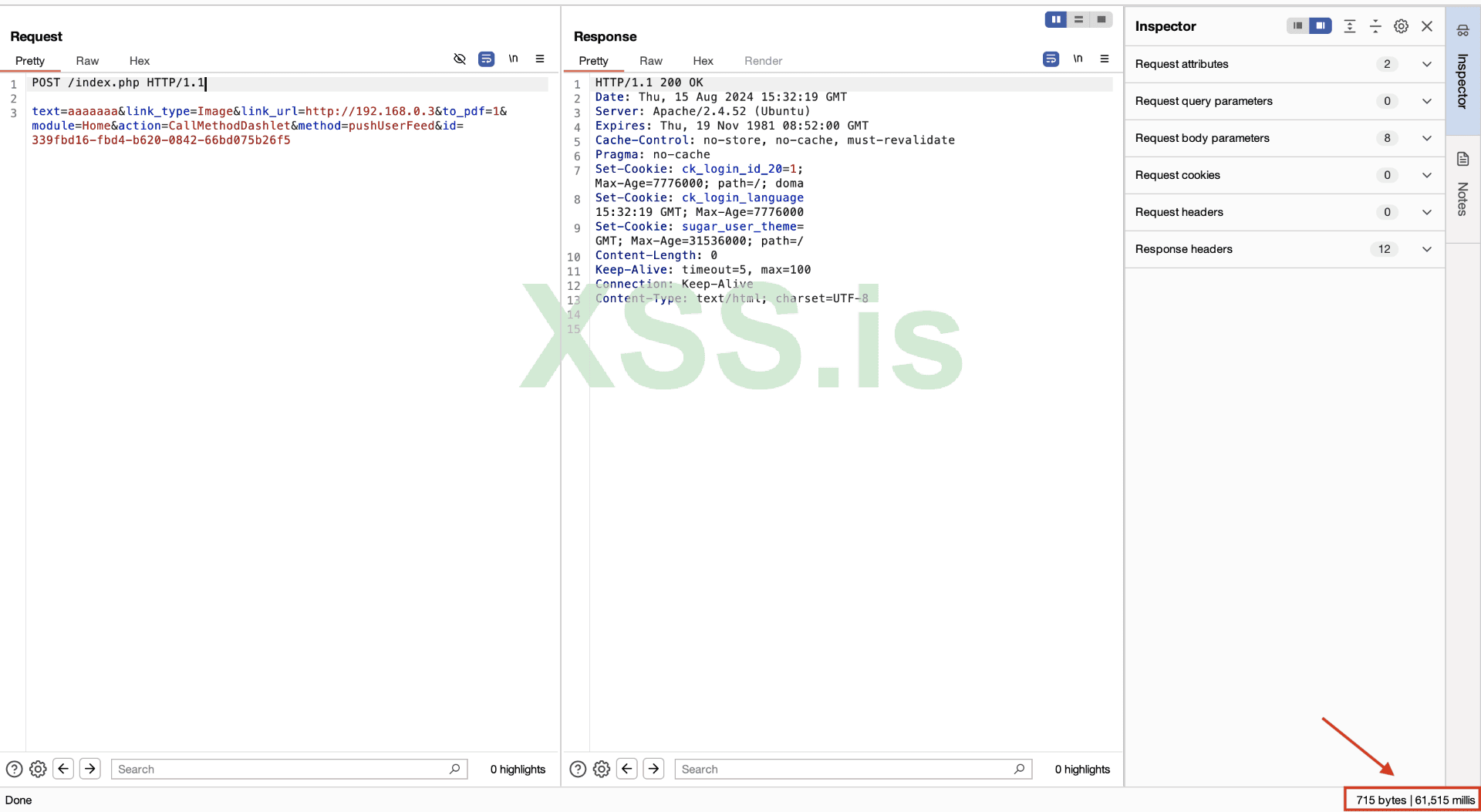Screen dimensions: 1481x812
Task: Click the Content-Length: 0 header line
Action: pyautogui.click(x=656, y=255)
